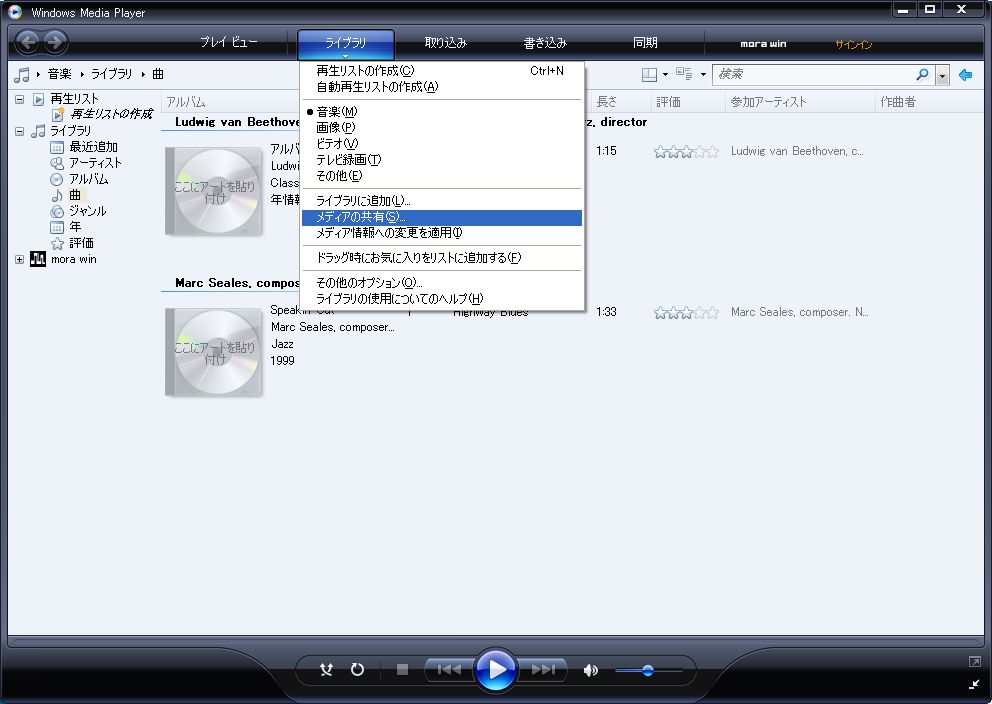Click the view options icon
The width and height of the screenshot is (992, 704).
[684, 74]
